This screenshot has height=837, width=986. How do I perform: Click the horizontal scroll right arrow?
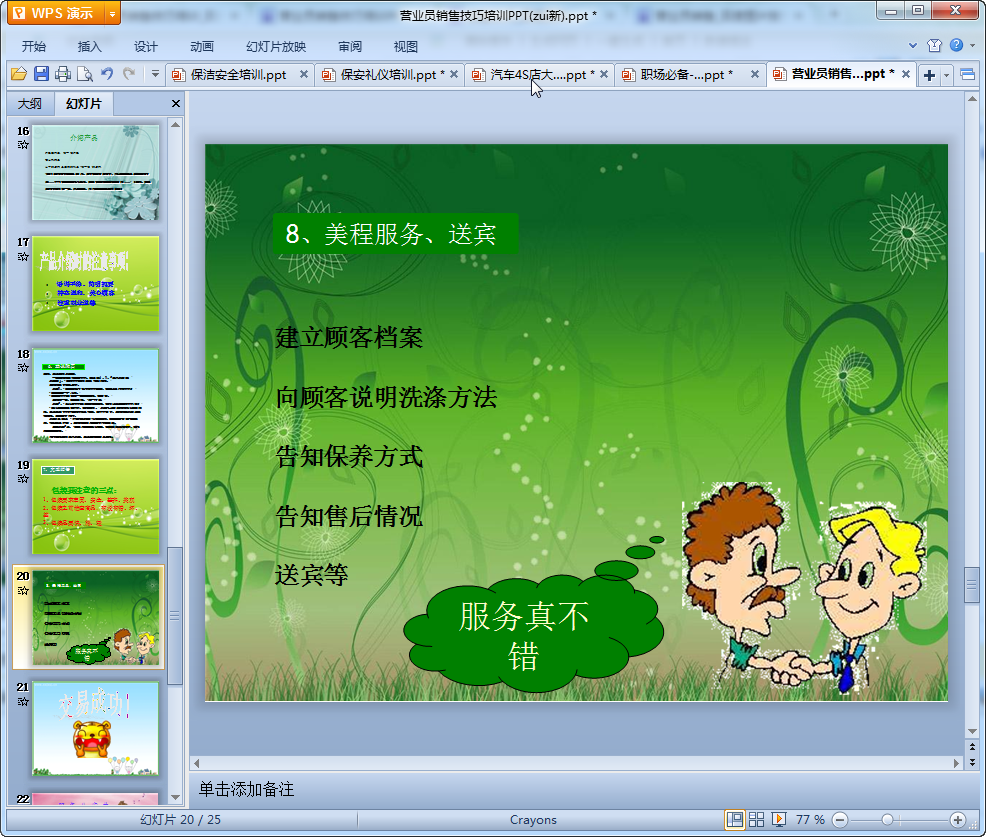tap(956, 763)
